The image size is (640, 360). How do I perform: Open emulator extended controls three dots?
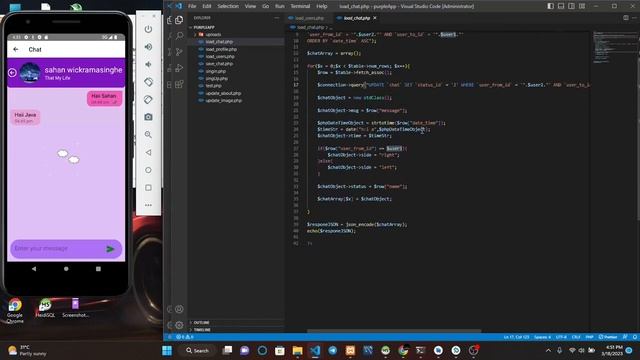148,205
